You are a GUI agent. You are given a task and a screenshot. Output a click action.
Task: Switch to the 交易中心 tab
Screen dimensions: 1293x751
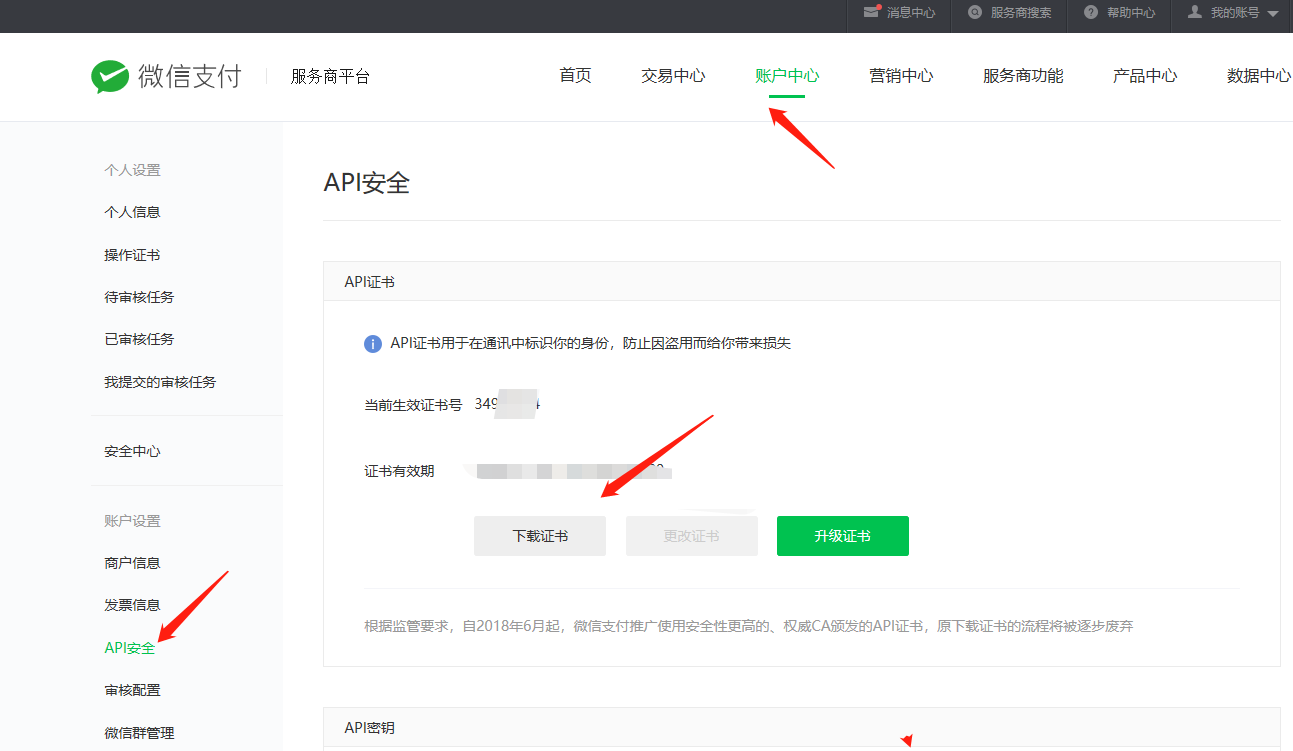click(673, 76)
